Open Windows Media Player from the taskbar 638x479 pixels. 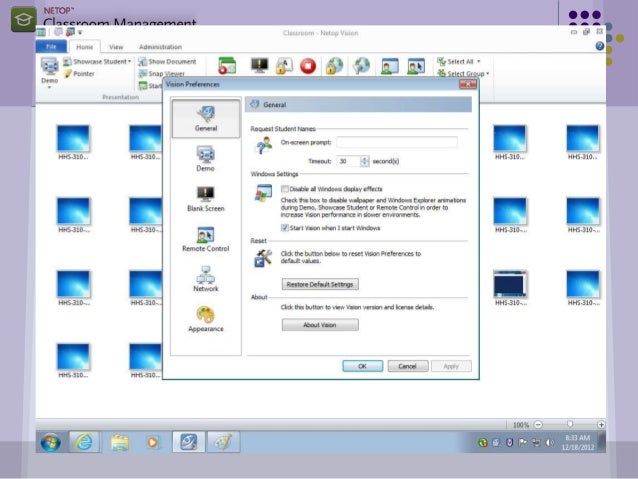click(153, 442)
